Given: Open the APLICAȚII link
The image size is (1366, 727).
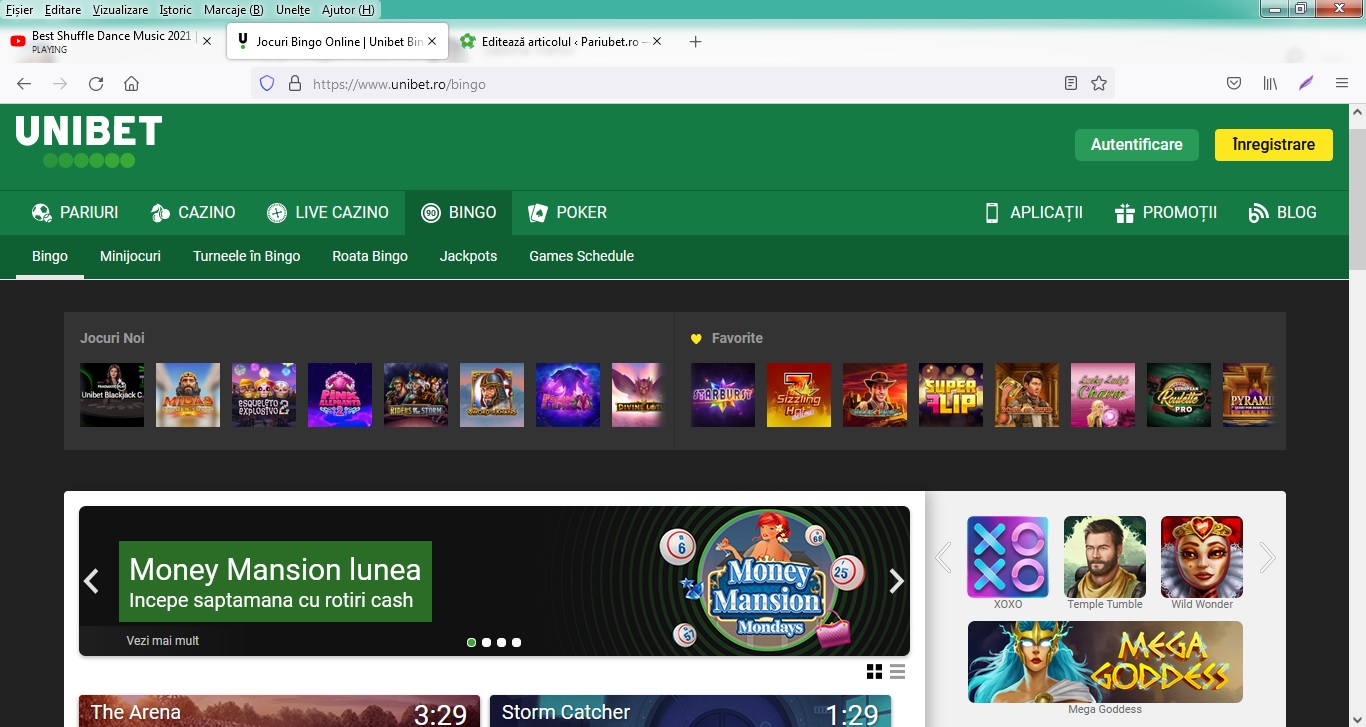Looking at the screenshot, I should pyautogui.click(x=1034, y=212).
